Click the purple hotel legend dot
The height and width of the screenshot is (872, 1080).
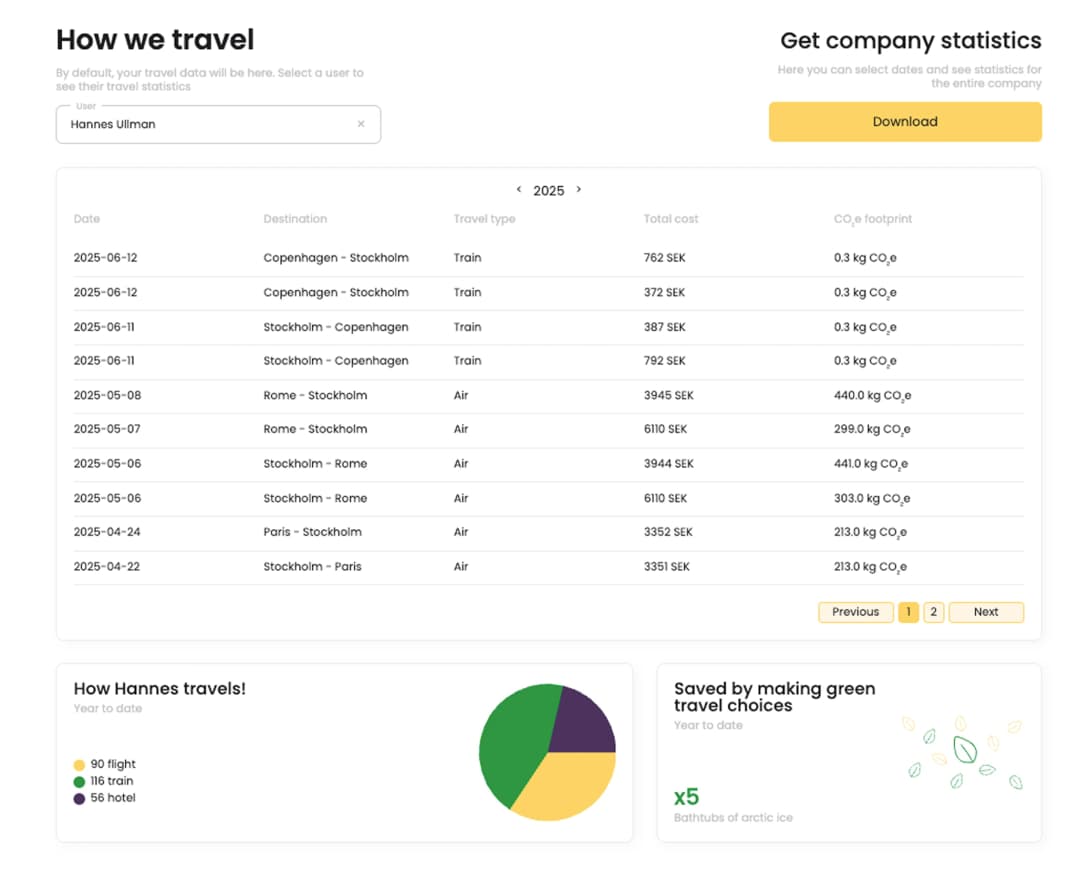(x=80, y=799)
